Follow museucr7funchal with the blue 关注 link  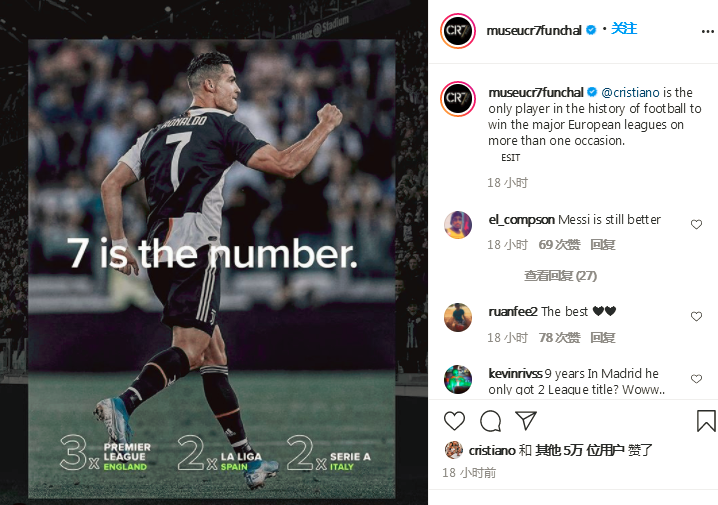click(x=624, y=29)
